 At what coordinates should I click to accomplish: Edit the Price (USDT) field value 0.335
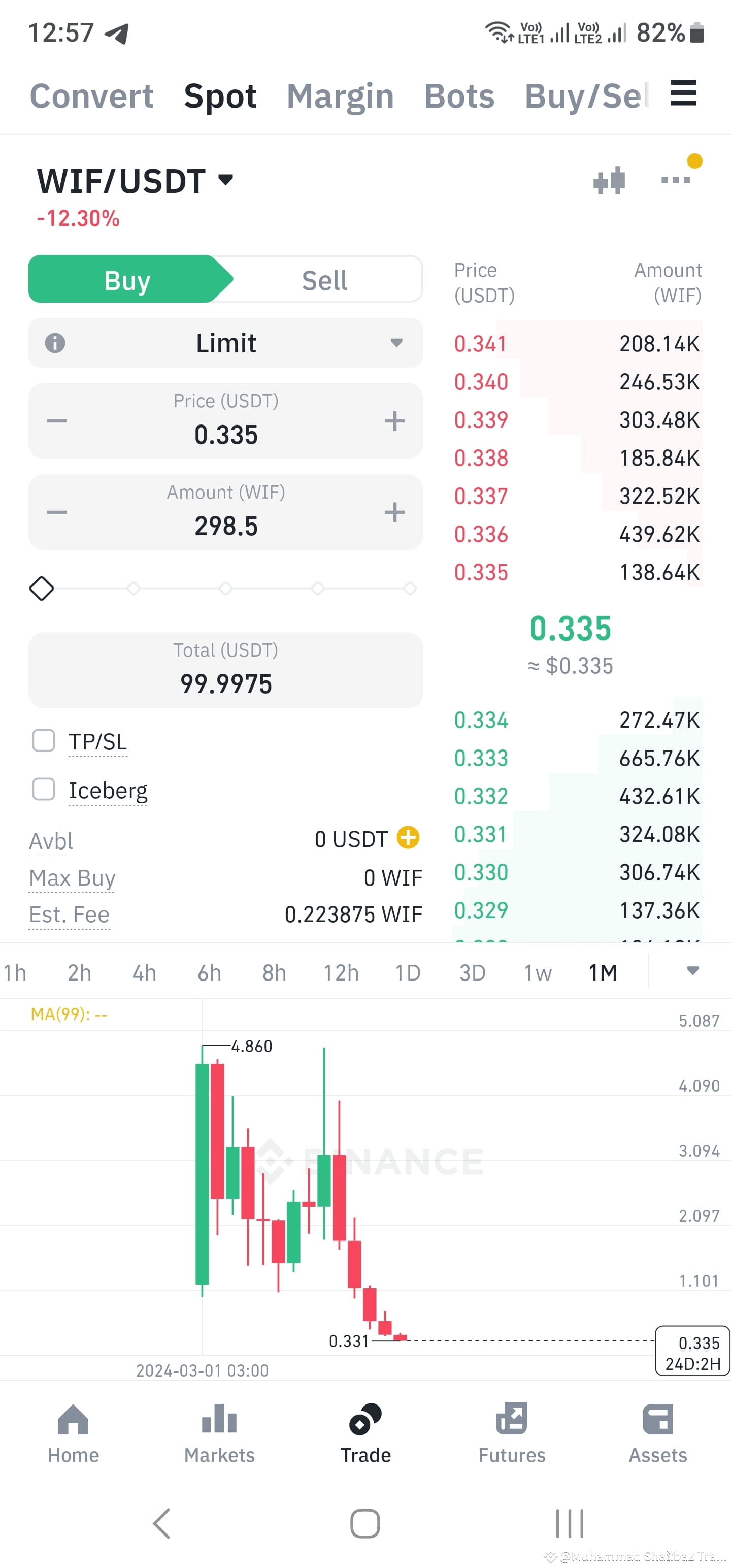tap(226, 435)
